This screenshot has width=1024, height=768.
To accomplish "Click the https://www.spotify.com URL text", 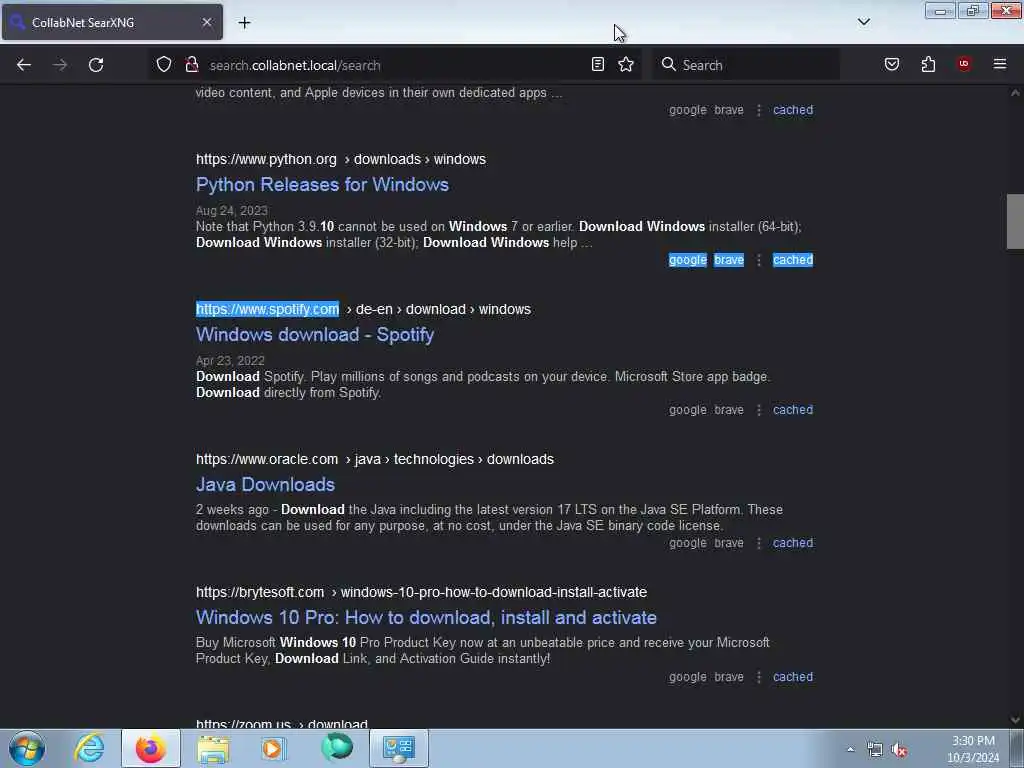I will 267,309.
